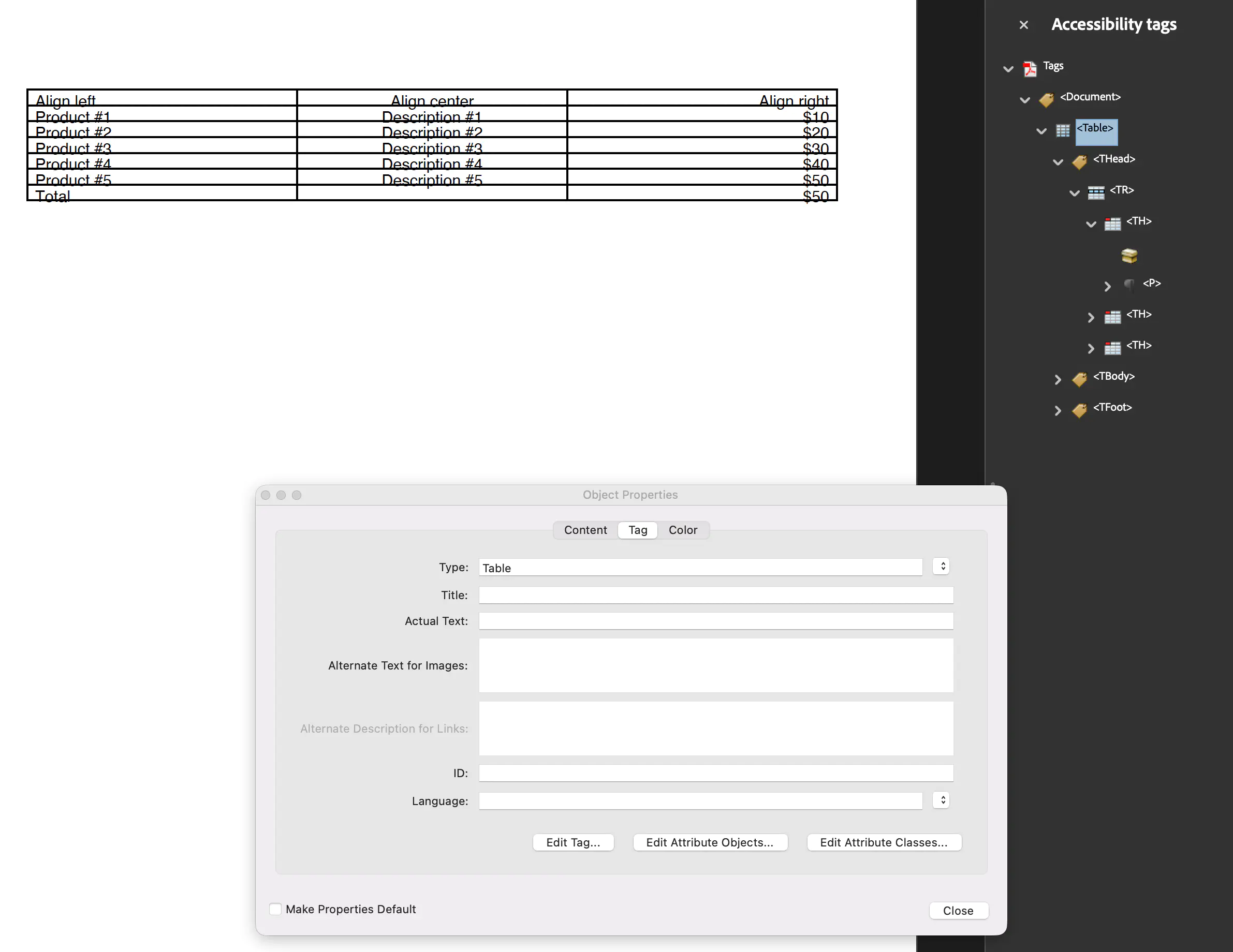Open the Type dropdown stepper

(x=941, y=566)
